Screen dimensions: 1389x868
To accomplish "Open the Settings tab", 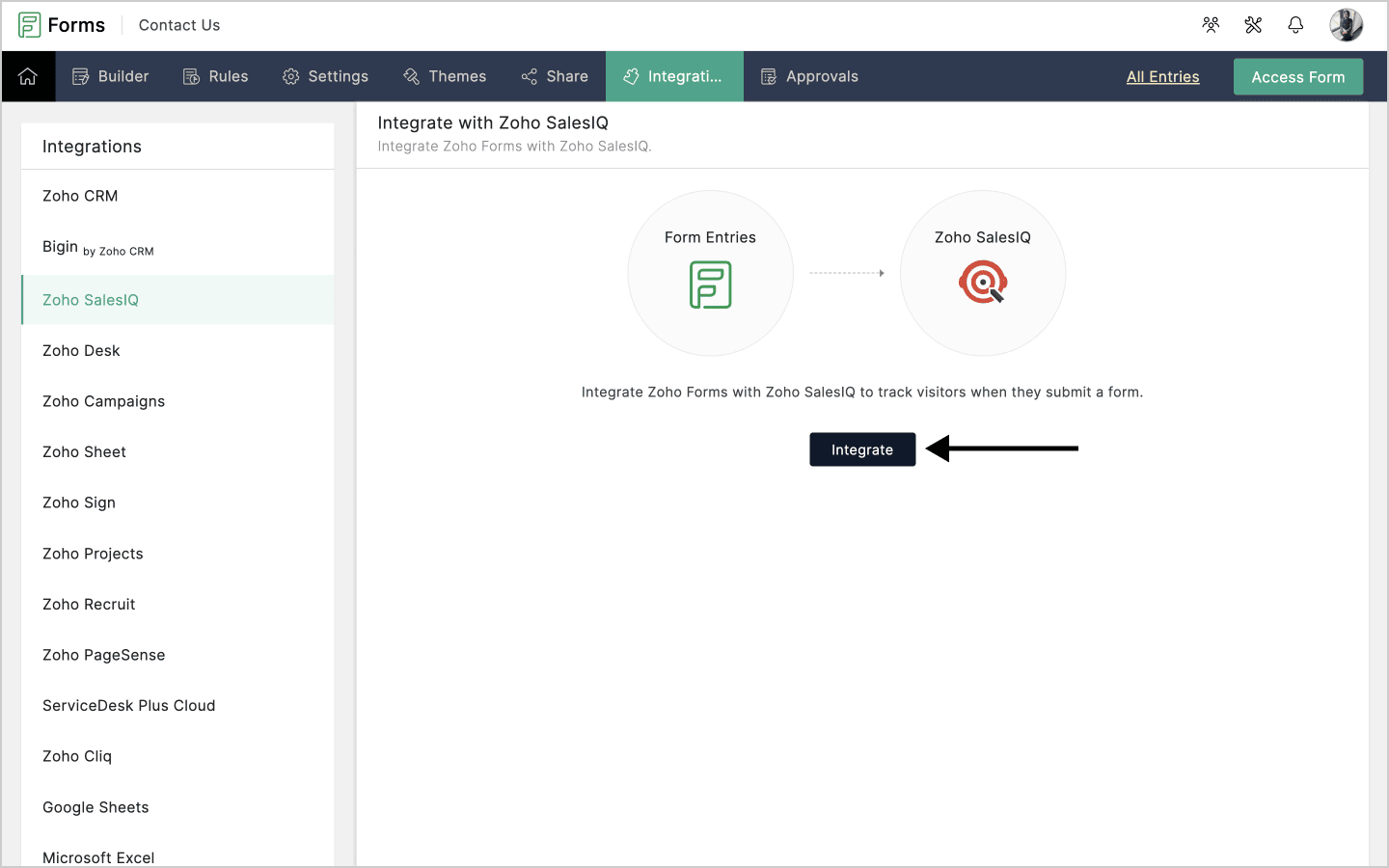I will point(325,76).
